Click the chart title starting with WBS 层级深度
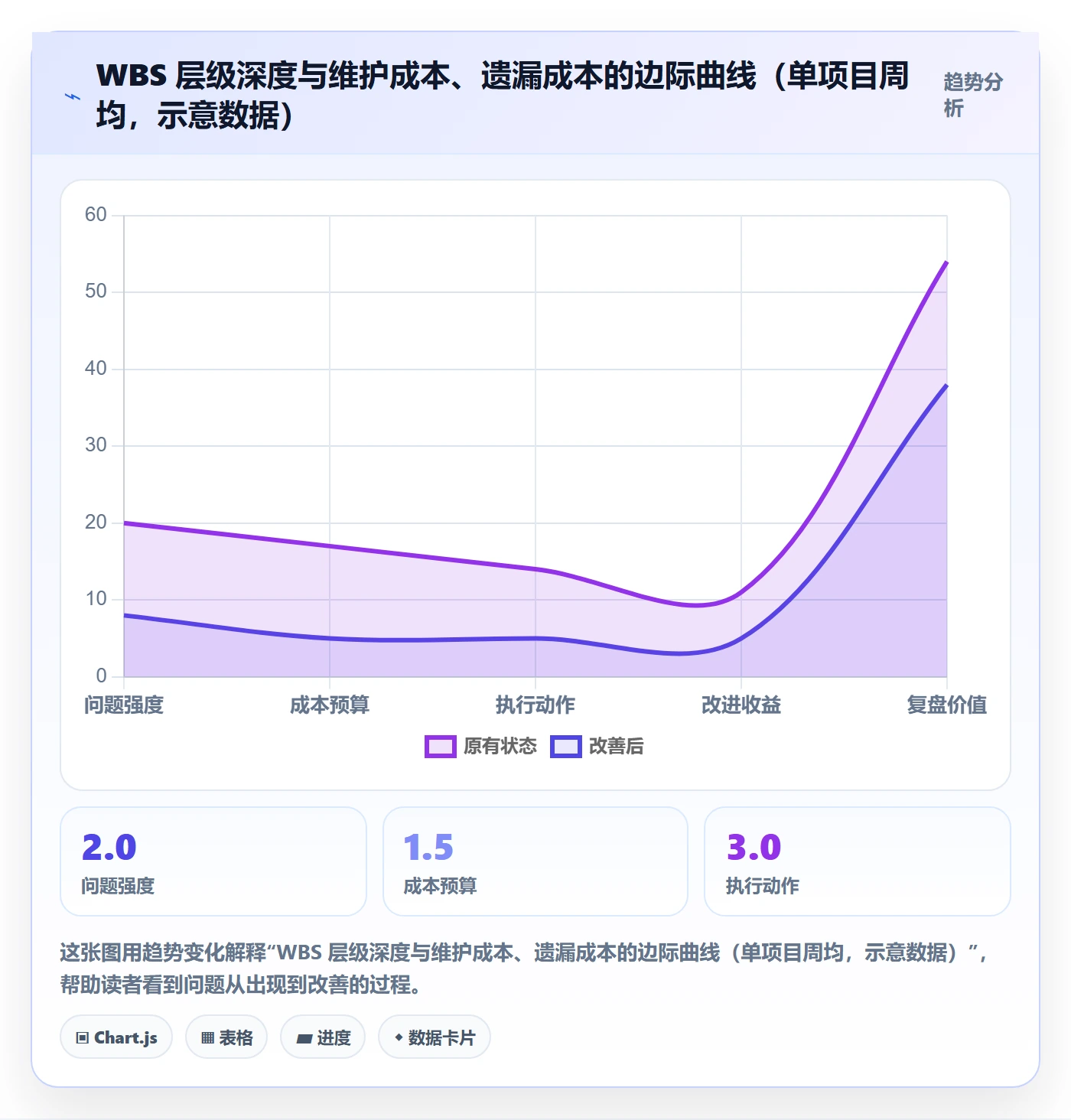1071x1120 pixels. [503, 96]
